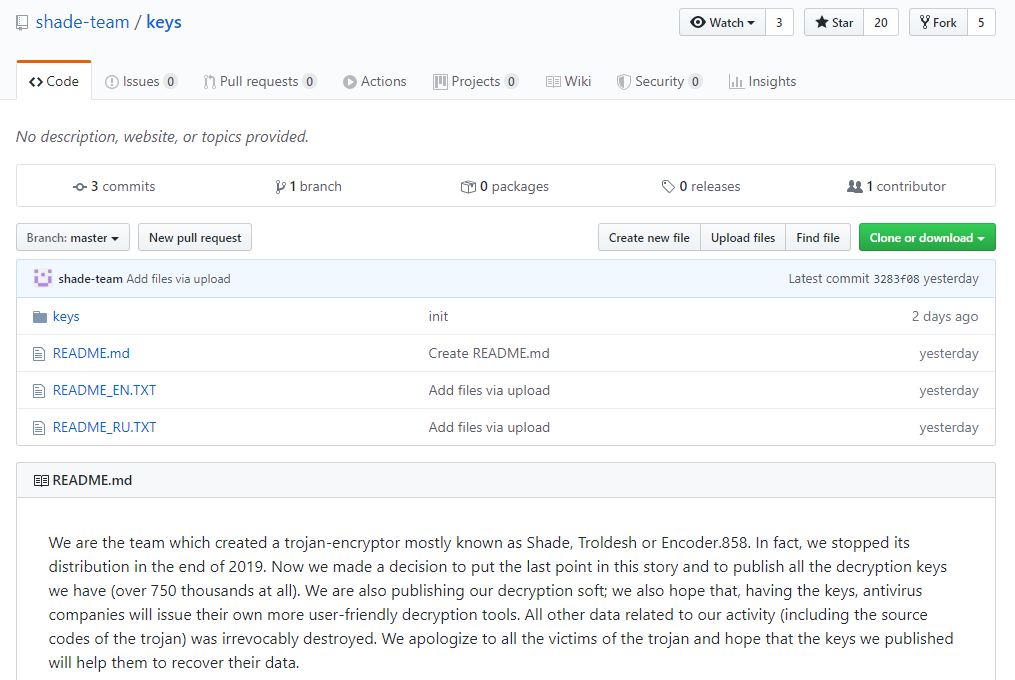Viewport: 1015px width, 680px height.
Task: Open the 'Add files via upload' latest commit message
Action: (179, 278)
